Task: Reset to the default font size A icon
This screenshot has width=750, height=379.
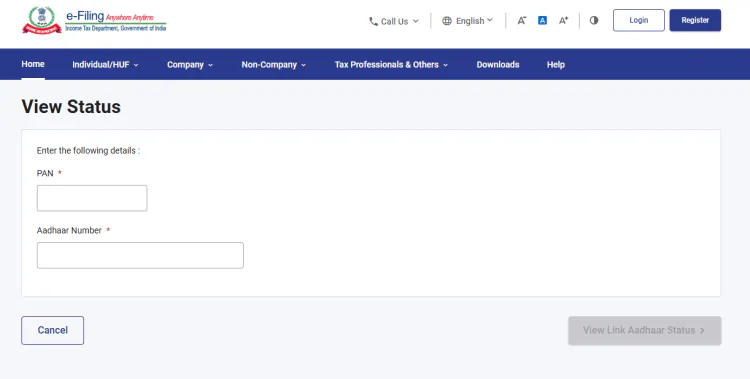Action: click(x=542, y=21)
